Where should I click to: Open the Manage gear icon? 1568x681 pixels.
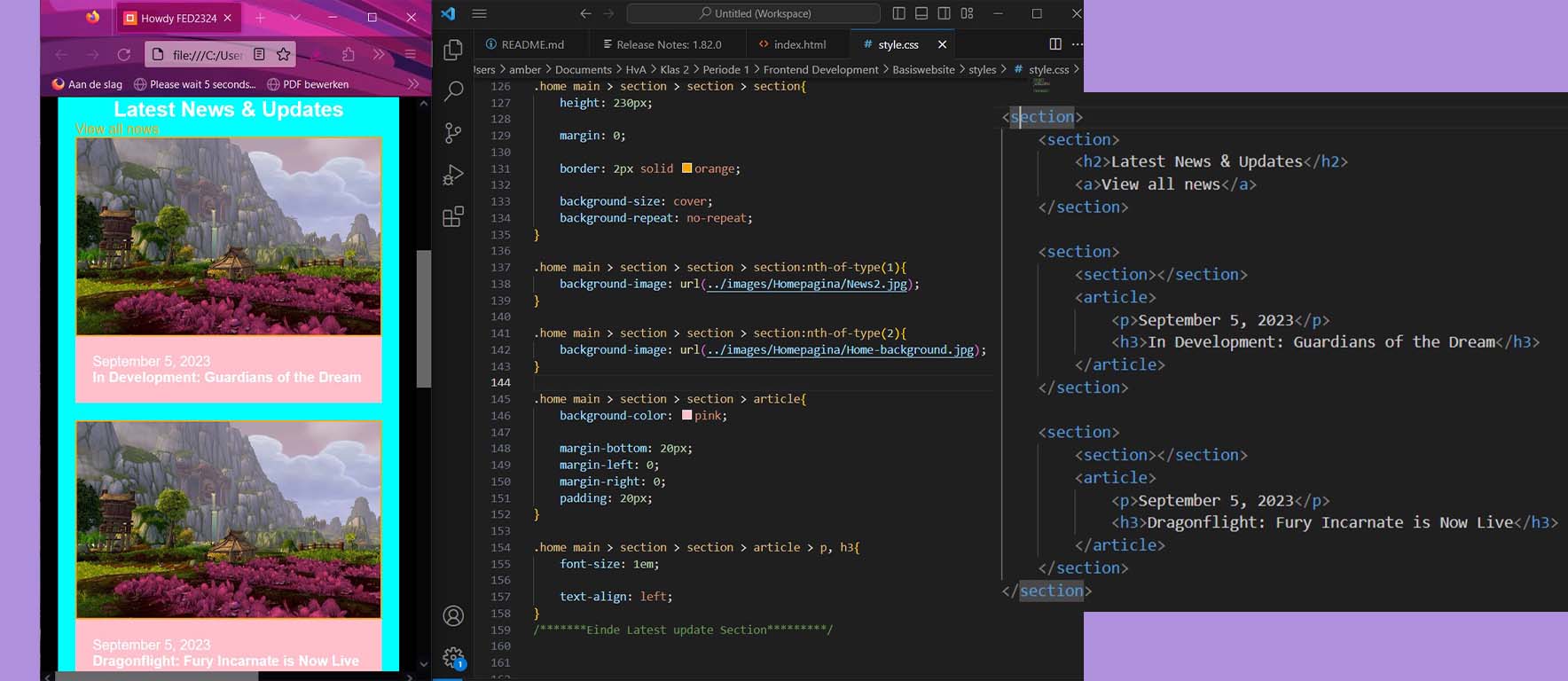click(x=453, y=658)
